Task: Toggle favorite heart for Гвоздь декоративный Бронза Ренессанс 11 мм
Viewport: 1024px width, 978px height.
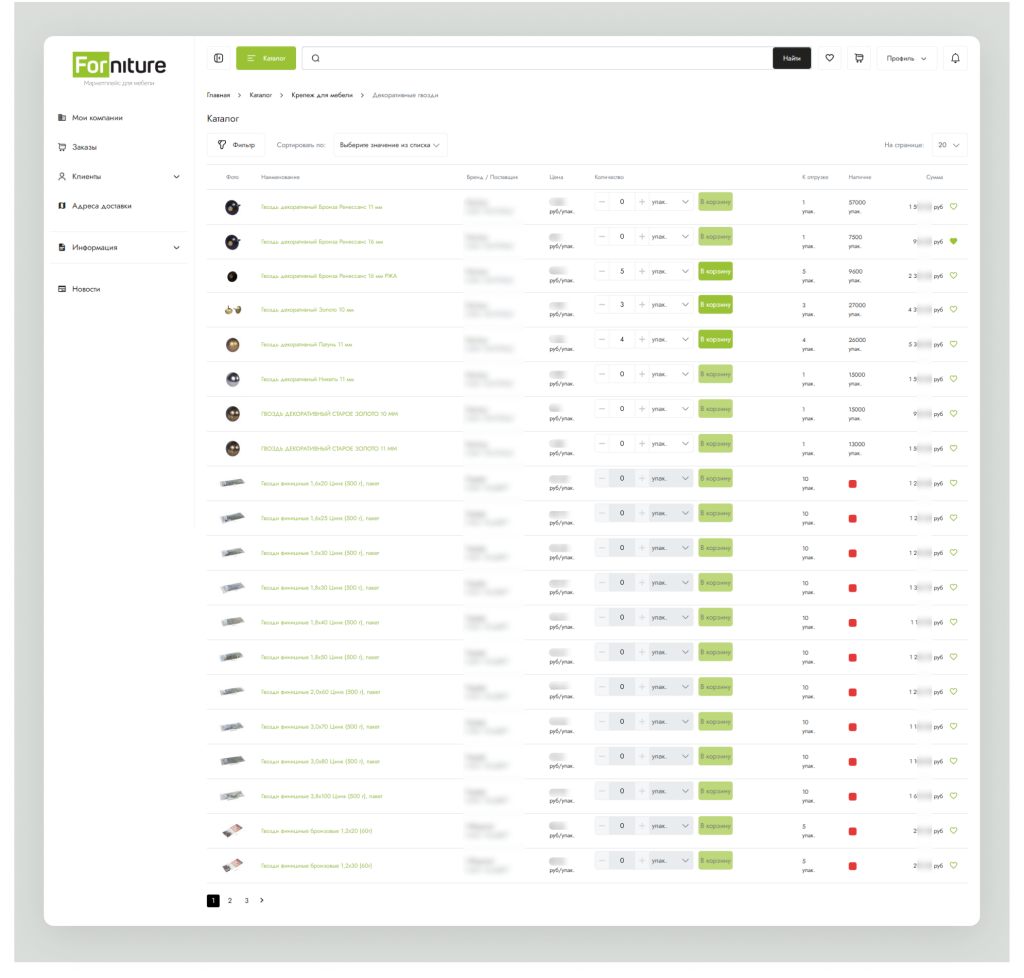Action: coord(953,207)
